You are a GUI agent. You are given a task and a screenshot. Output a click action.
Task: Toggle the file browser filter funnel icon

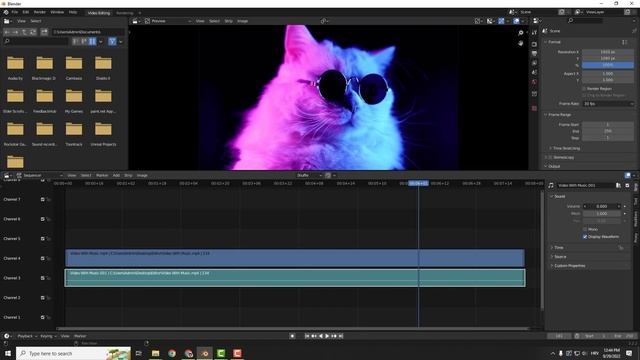(x=112, y=41)
